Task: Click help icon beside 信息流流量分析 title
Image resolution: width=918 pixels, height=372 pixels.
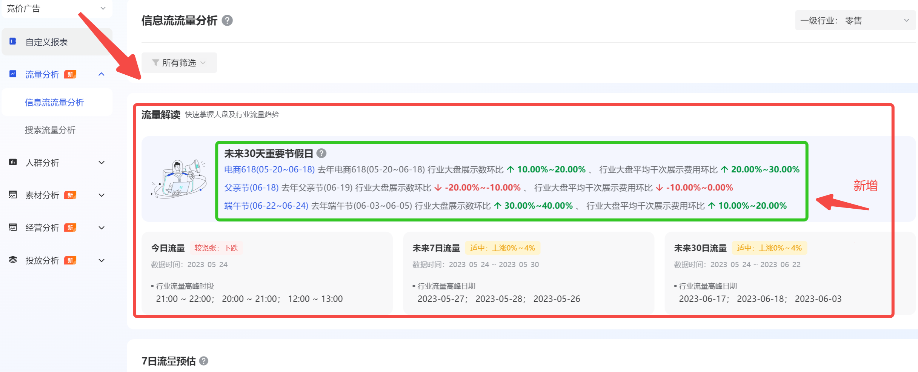Action: (x=227, y=21)
